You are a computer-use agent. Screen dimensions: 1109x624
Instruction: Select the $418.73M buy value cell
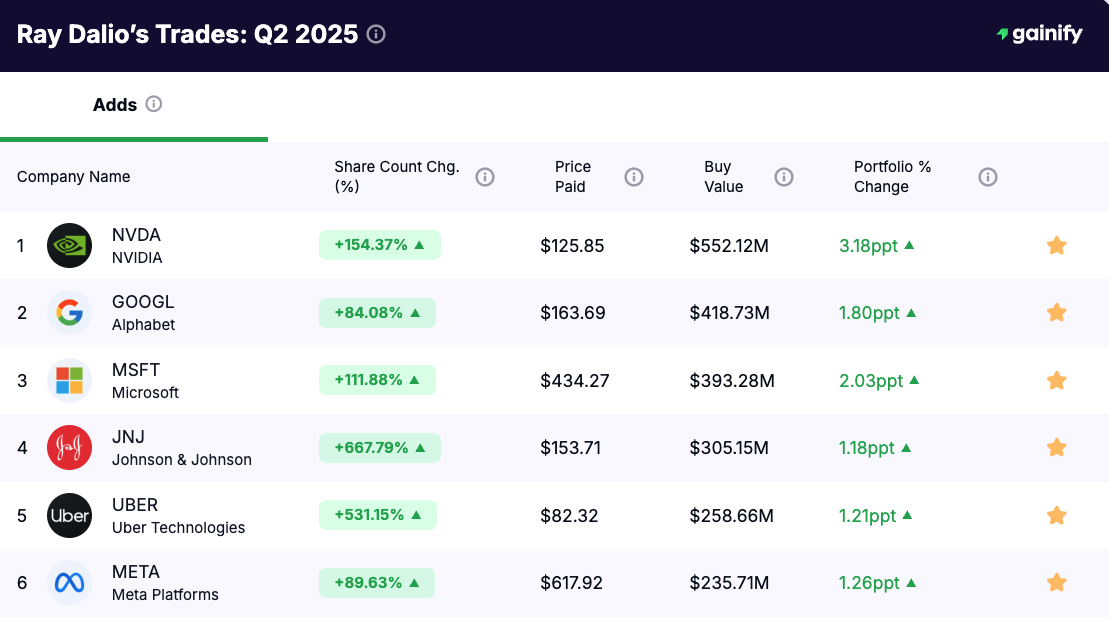(729, 313)
